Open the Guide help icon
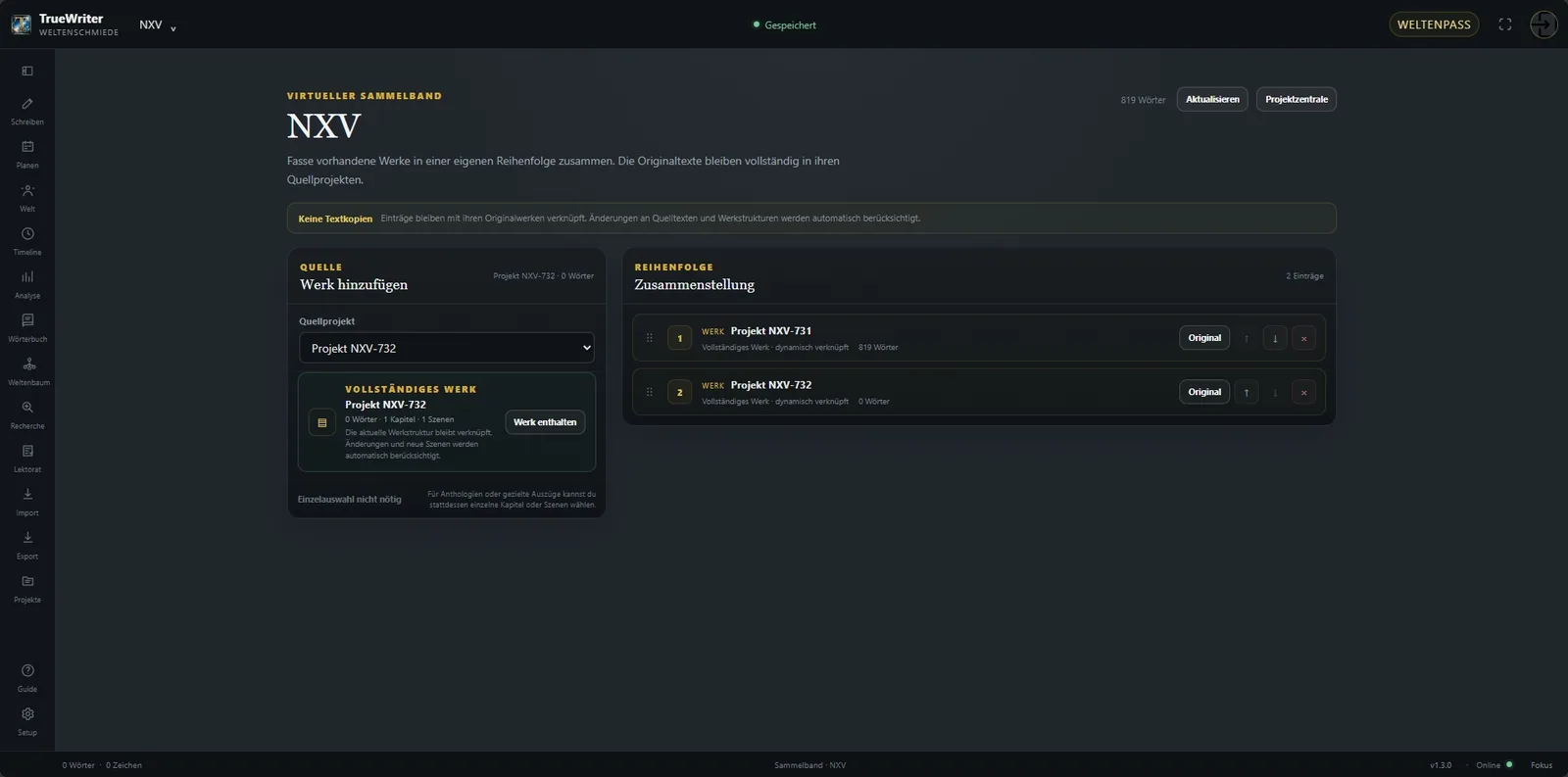1568x777 pixels. [27, 677]
